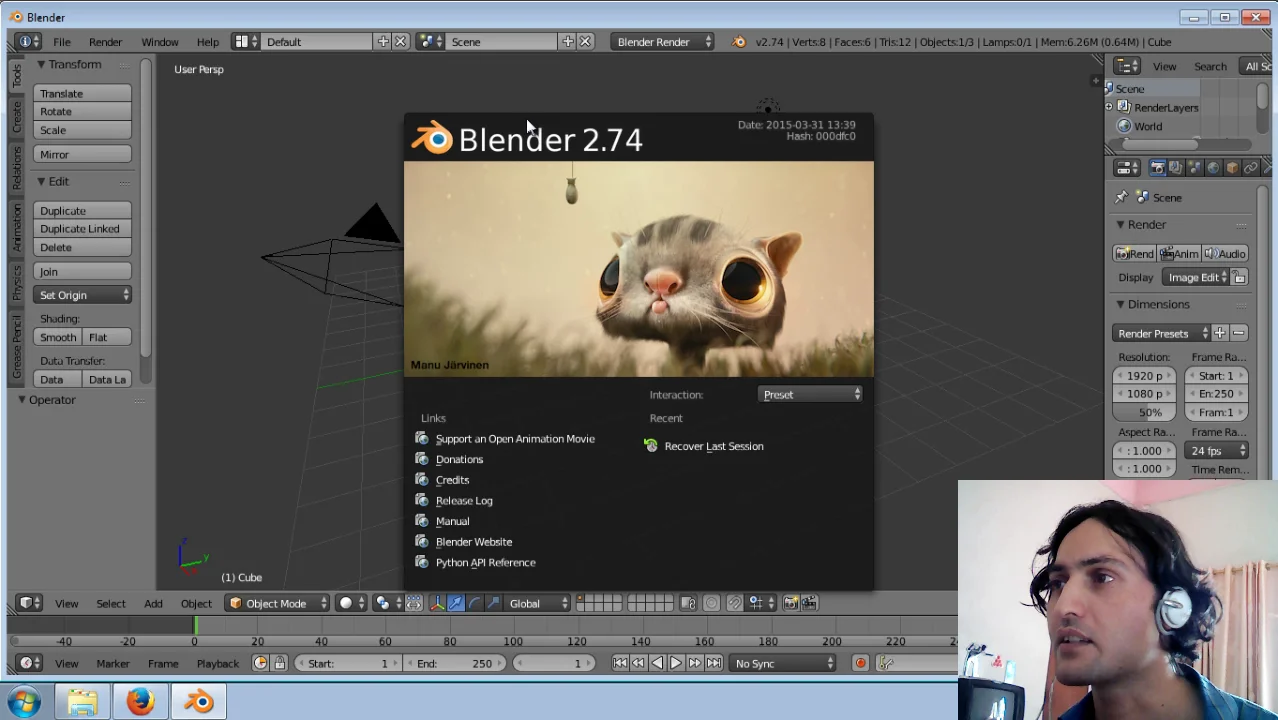The height and width of the screenshot is (720, 1278).
Task: Remove render preset with minus button
Action: tap(1238, 333)
